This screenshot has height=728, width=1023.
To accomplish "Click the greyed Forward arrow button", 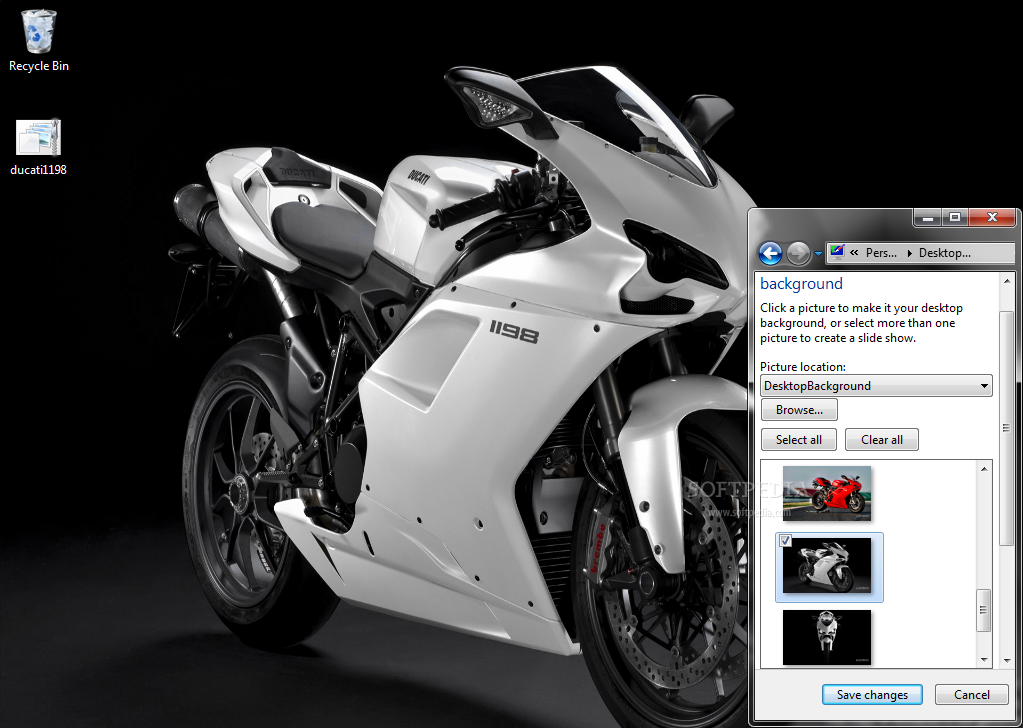I will (x=798, y=253).
